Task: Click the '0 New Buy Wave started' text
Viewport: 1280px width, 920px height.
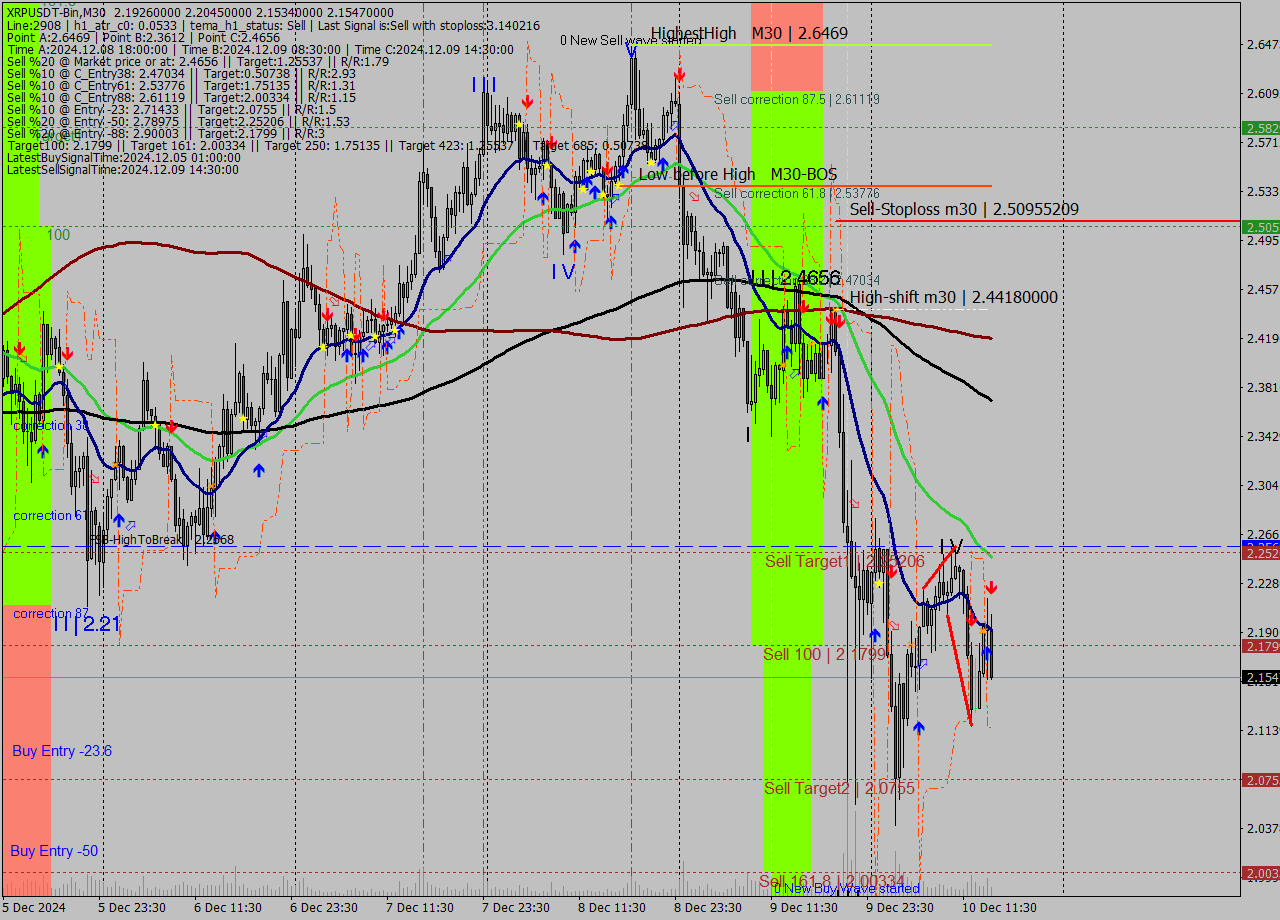Action: click(847, 888)
